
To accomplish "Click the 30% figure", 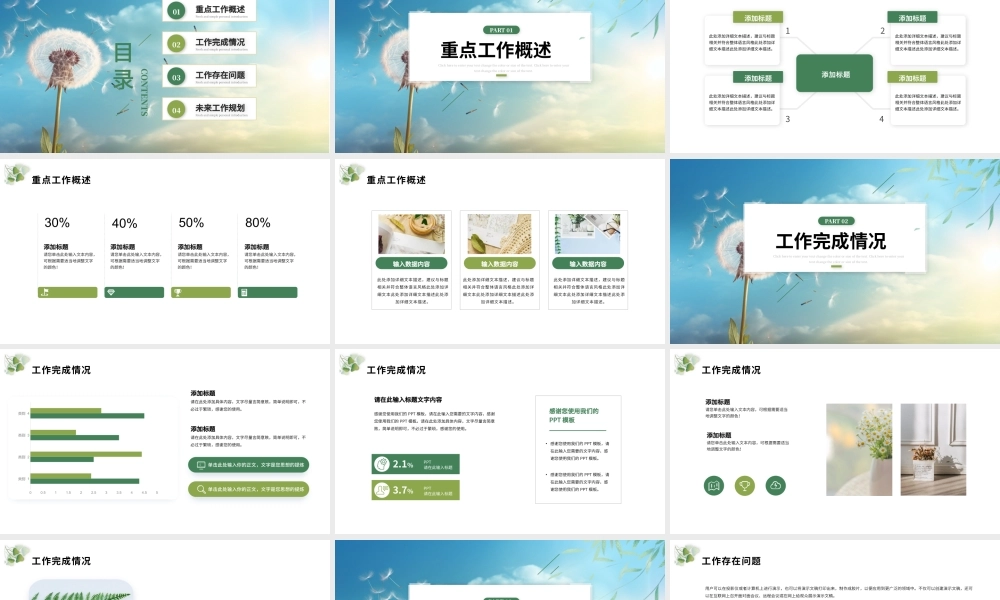I will tap(57, 223).
